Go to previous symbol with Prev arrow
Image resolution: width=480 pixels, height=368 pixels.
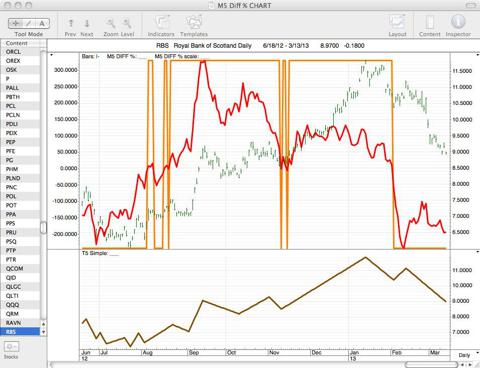71,23
